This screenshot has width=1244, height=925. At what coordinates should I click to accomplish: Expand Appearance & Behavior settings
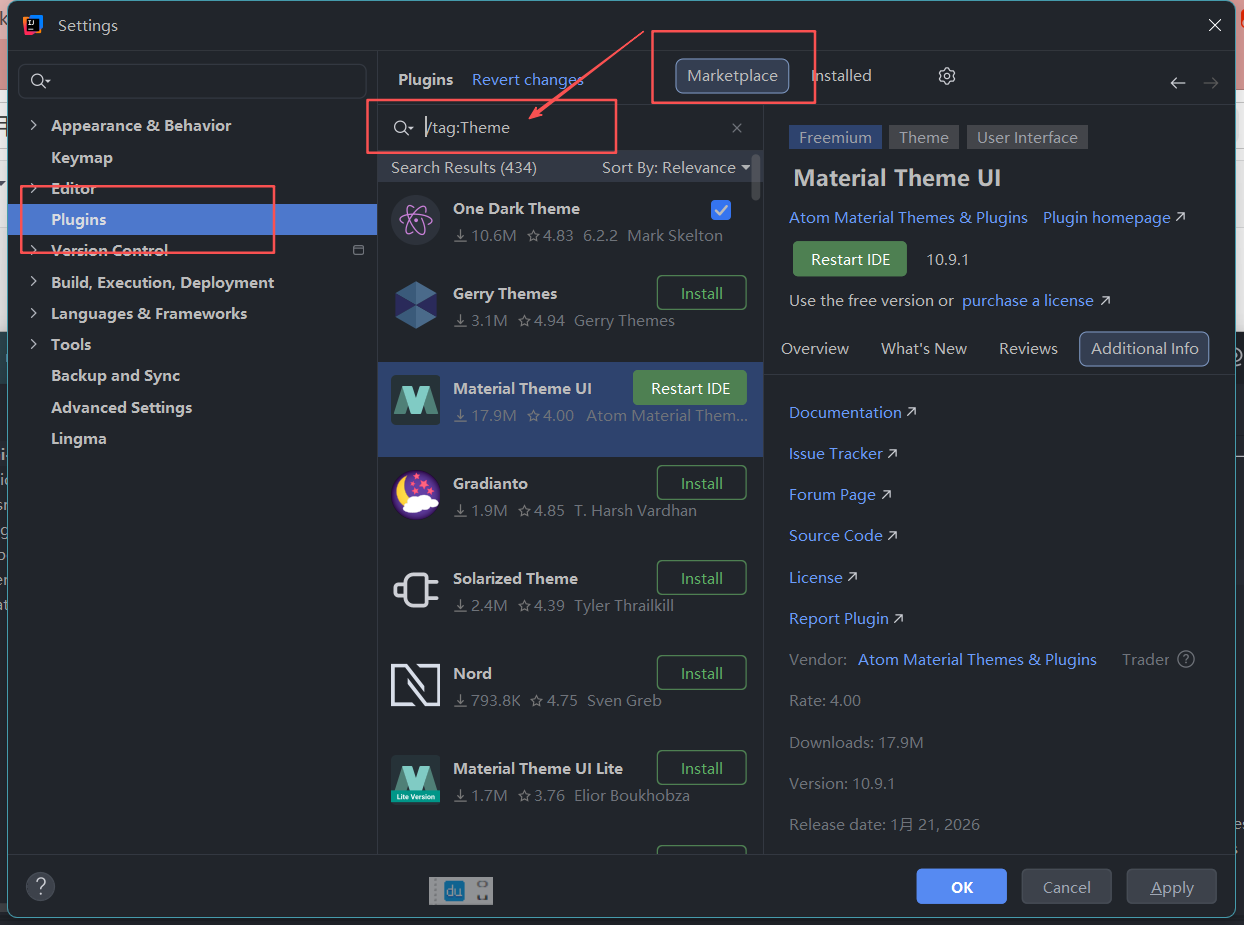pos(34,125)
